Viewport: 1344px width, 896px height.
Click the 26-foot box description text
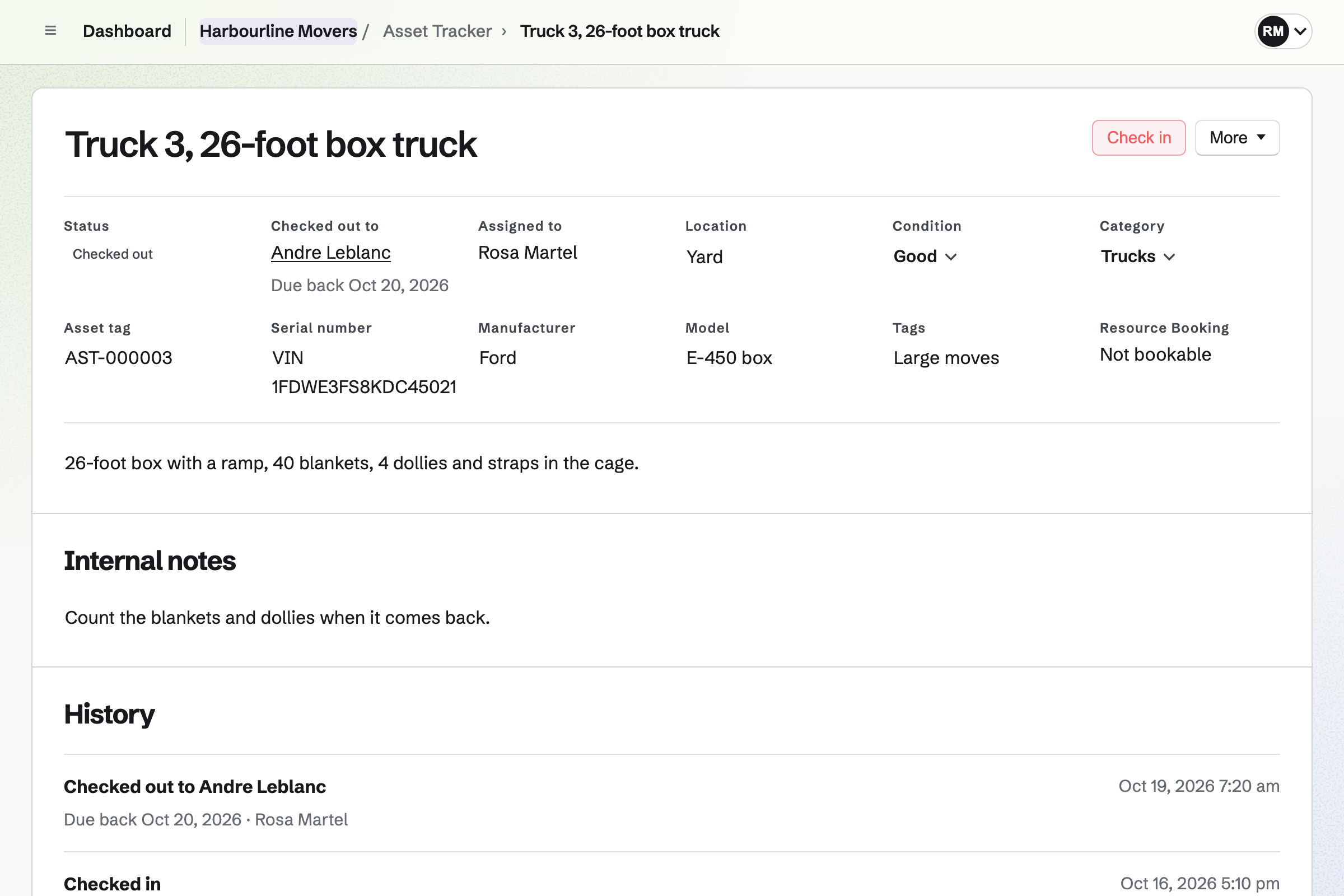[x=352, y=463]
